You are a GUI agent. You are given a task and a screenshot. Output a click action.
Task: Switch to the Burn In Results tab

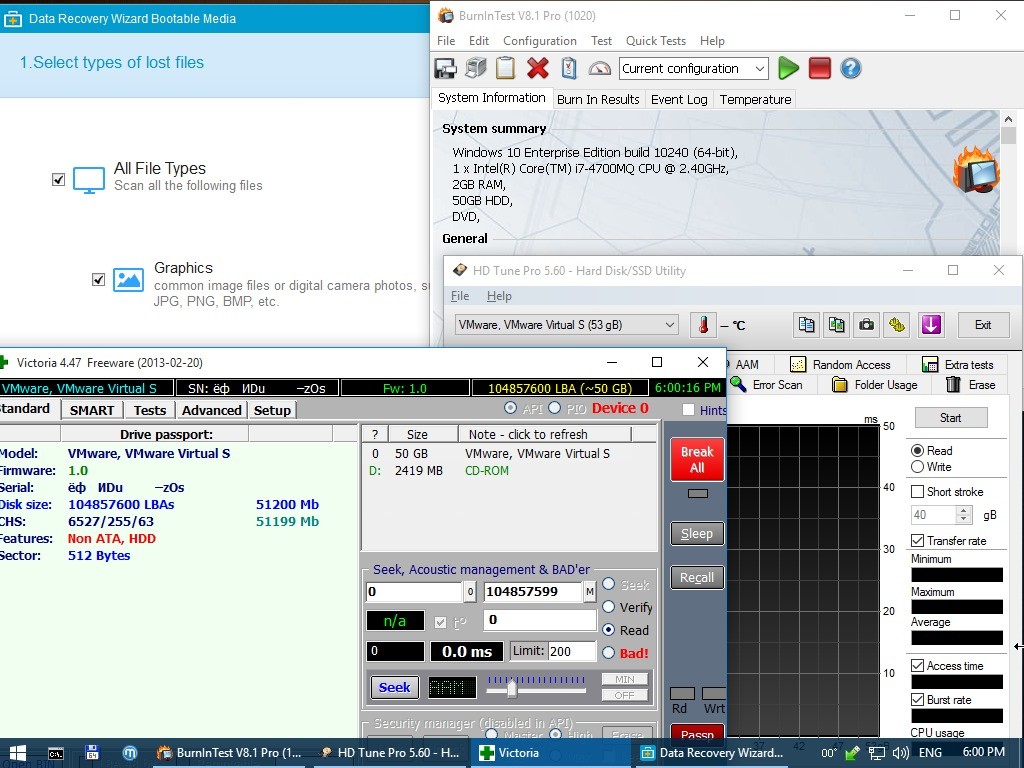pyautogui.click(x=598, y=99)
